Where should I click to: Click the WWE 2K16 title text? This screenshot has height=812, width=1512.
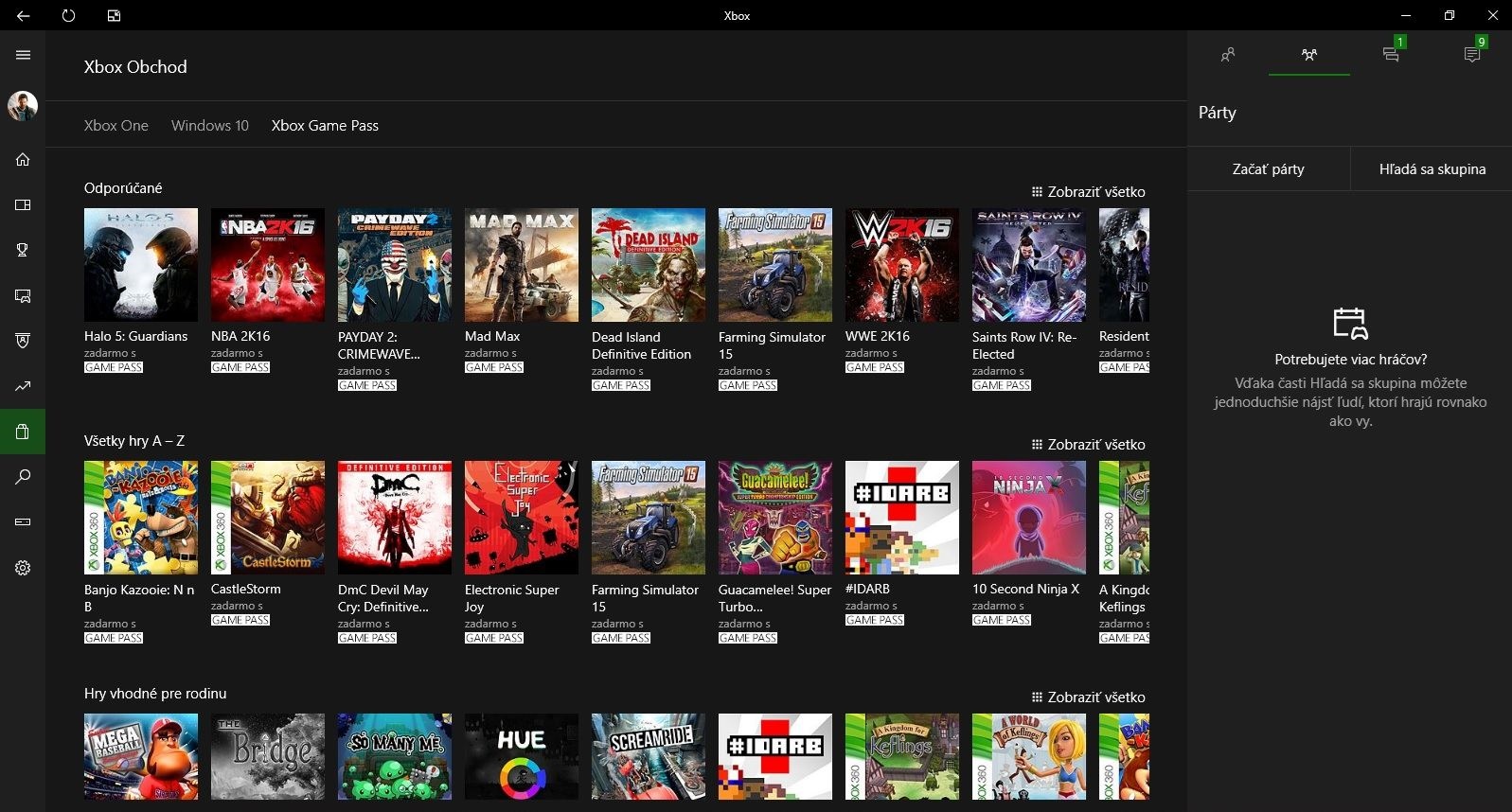pyautogui.click(x=878, y=337)
